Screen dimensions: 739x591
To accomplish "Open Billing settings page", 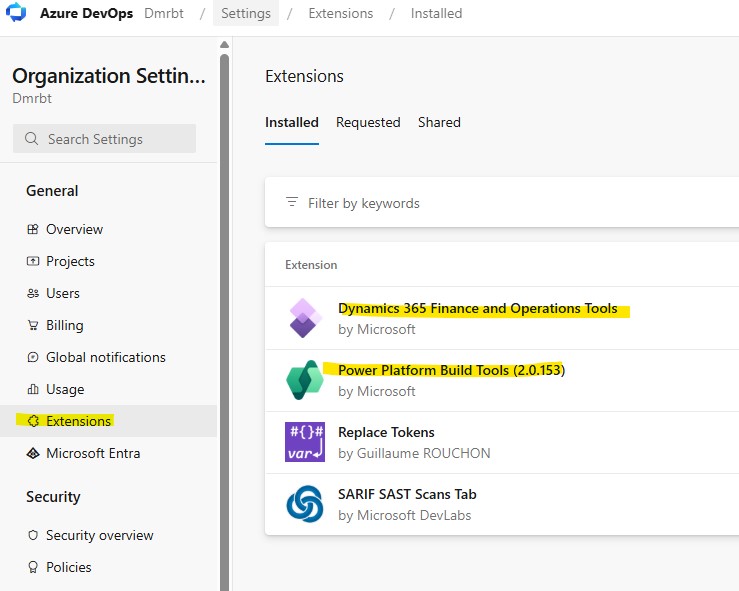I will coord(65,325).
